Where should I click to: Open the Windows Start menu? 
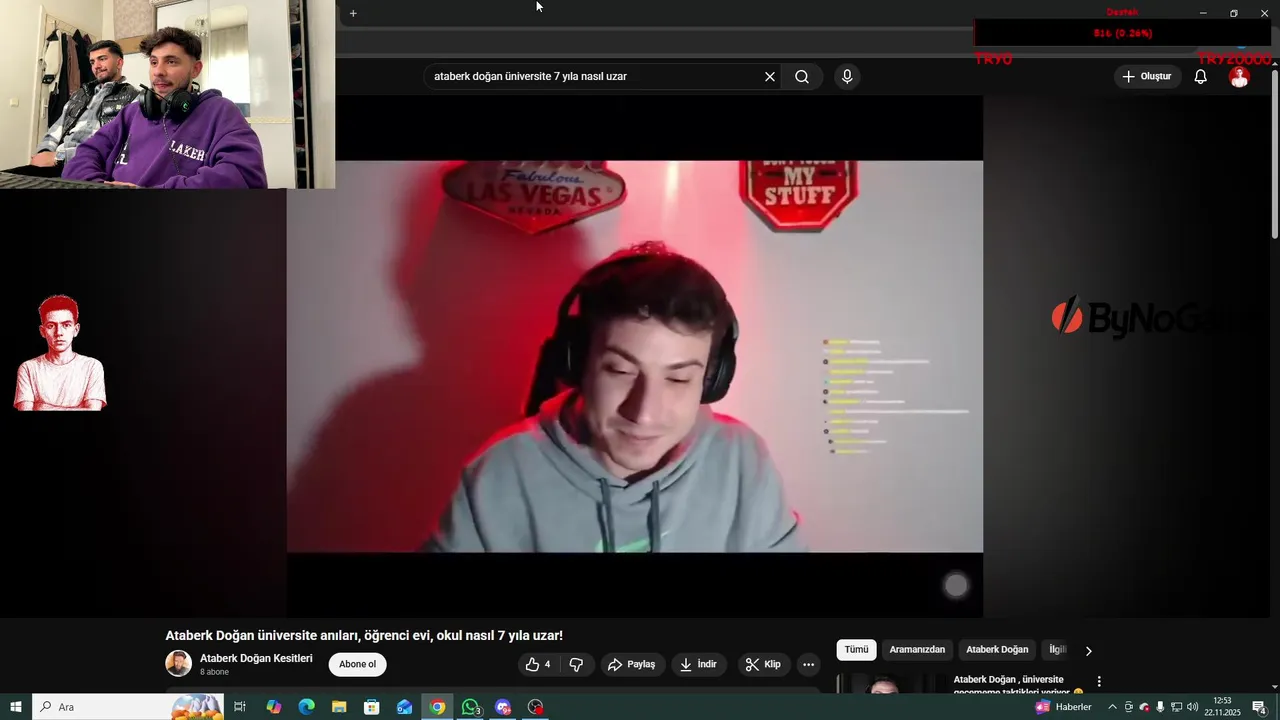point(16,707)
